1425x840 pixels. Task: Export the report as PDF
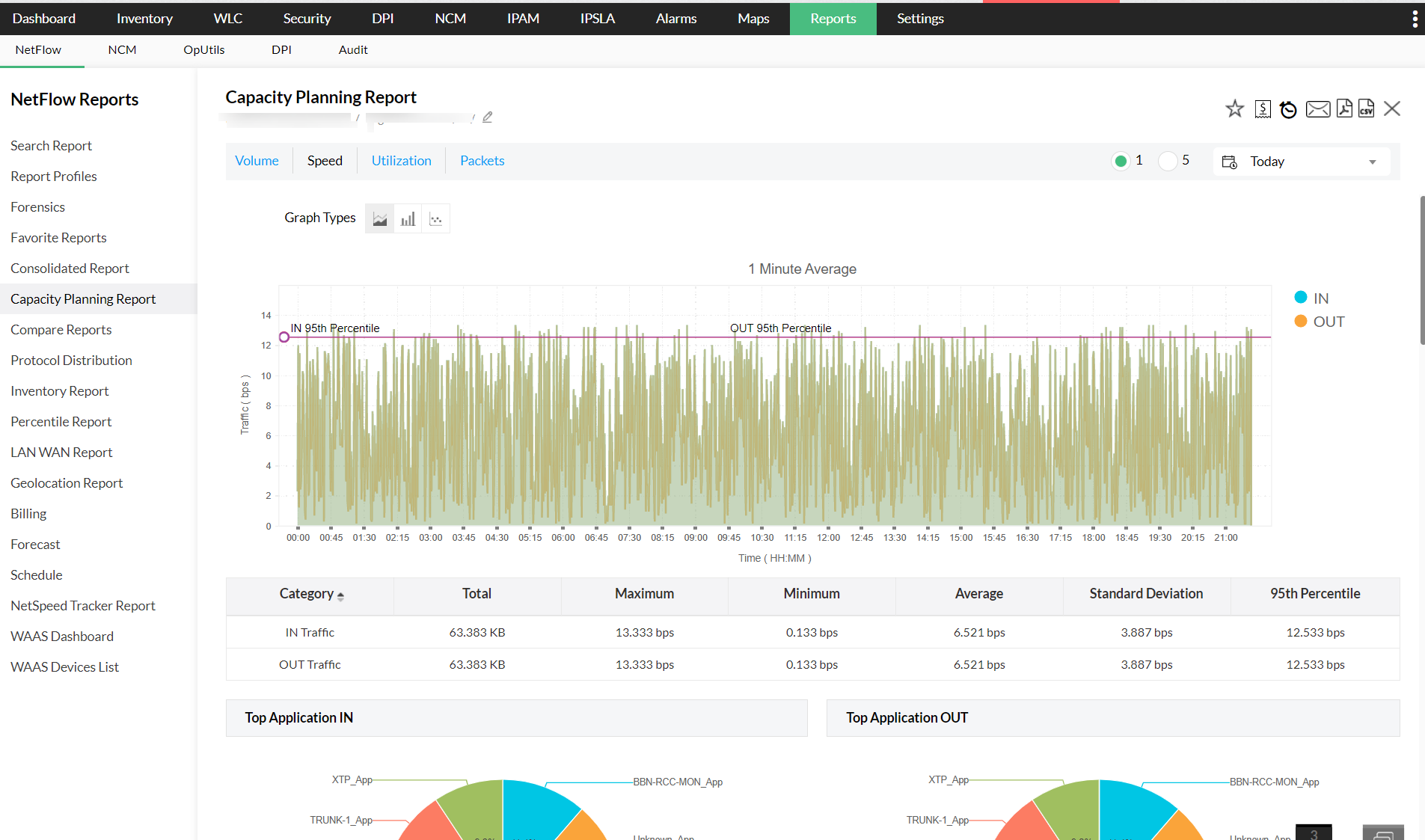pos(1344,108)
